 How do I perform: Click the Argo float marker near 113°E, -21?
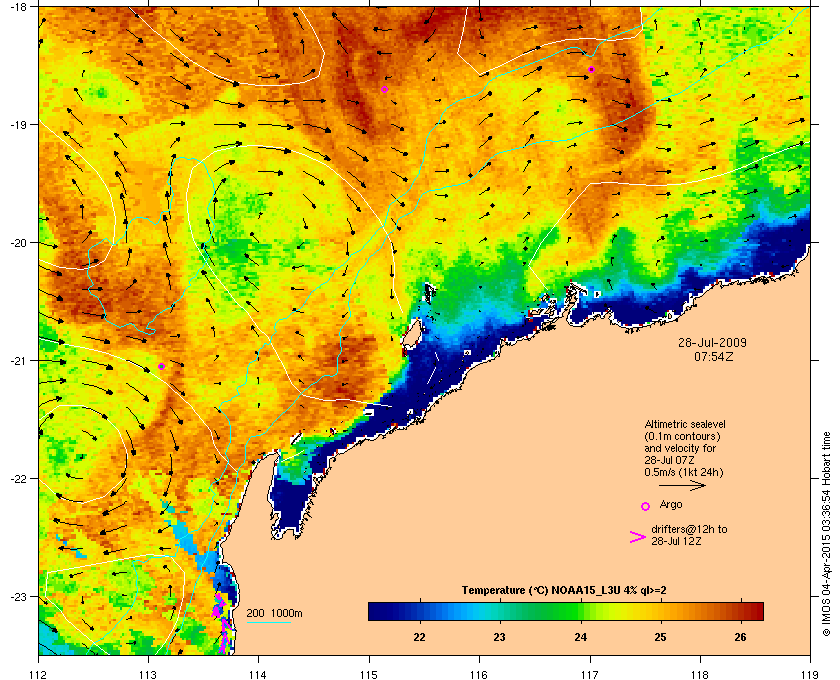161,367
